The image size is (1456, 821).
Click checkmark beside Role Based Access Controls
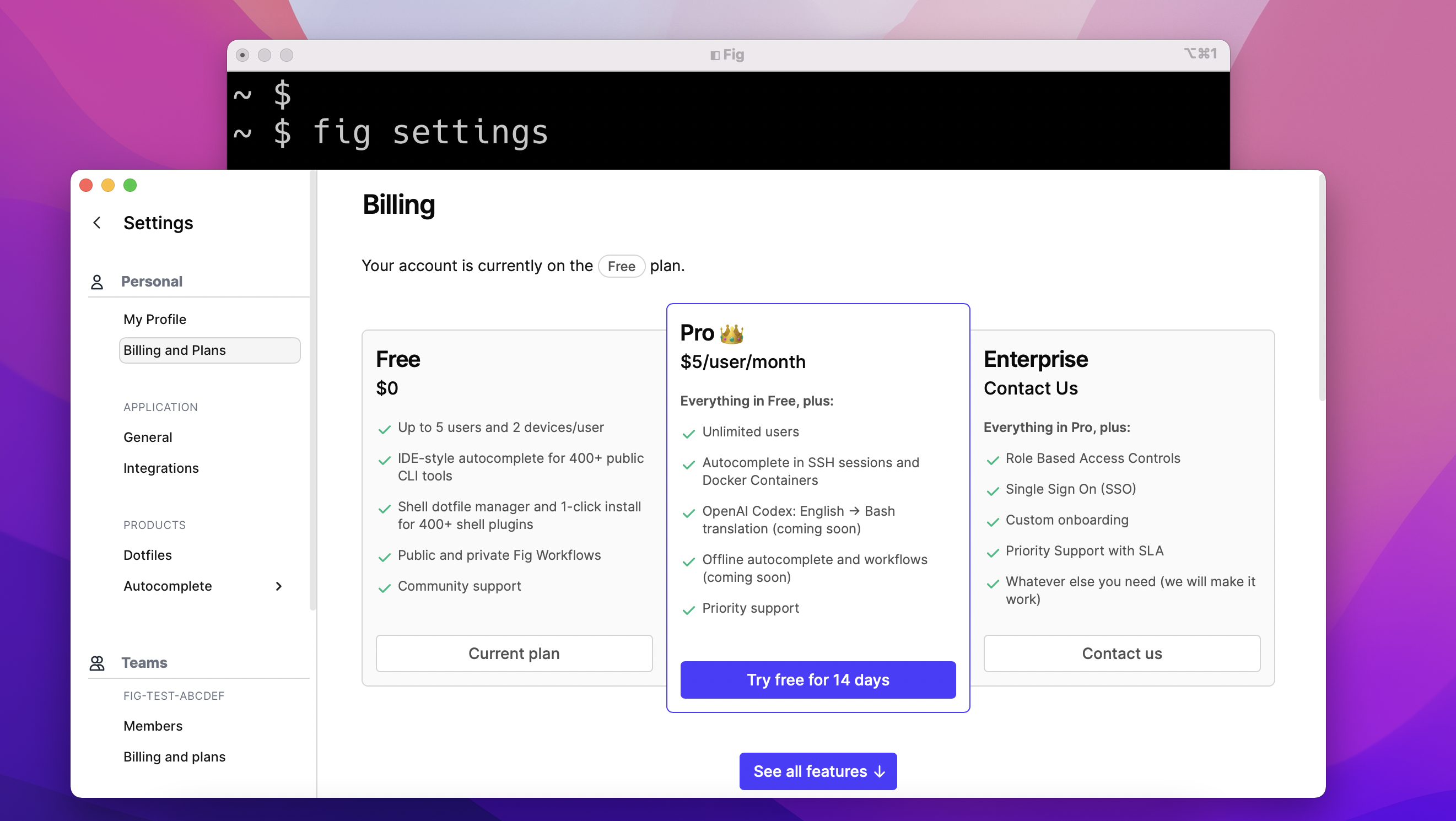(x=993, y=460)
